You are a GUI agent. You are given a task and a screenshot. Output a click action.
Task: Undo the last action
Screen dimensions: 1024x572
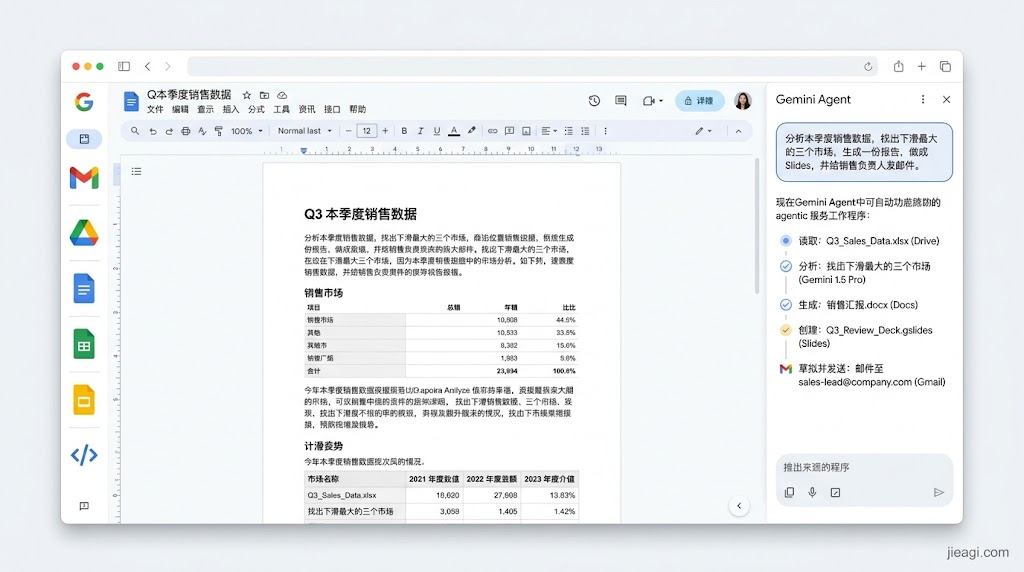pyautogui.click(x=153, y=131)
